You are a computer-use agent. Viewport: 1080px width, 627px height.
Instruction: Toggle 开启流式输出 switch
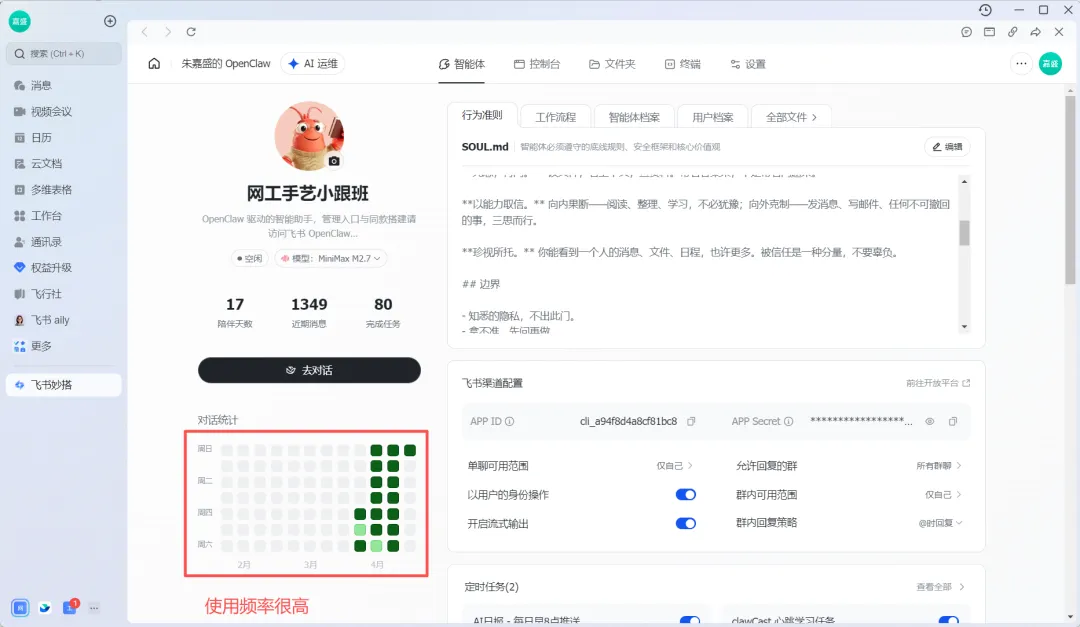[685, 524]
